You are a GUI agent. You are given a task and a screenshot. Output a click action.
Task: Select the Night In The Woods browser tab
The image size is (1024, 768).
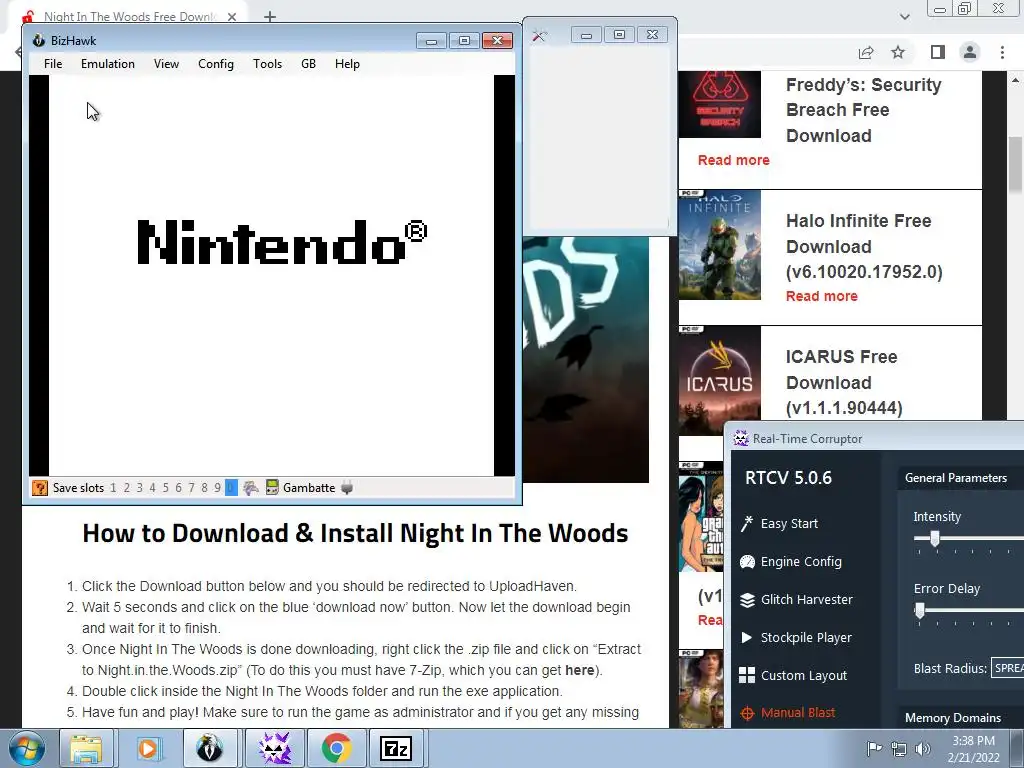click(130, 17)
